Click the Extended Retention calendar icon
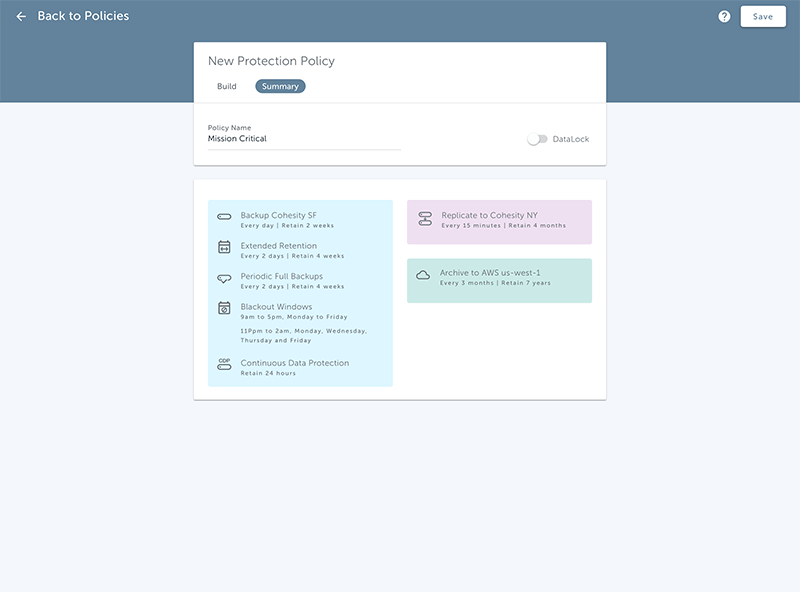The height and width of the screenshot is (592, 800). 224,247
